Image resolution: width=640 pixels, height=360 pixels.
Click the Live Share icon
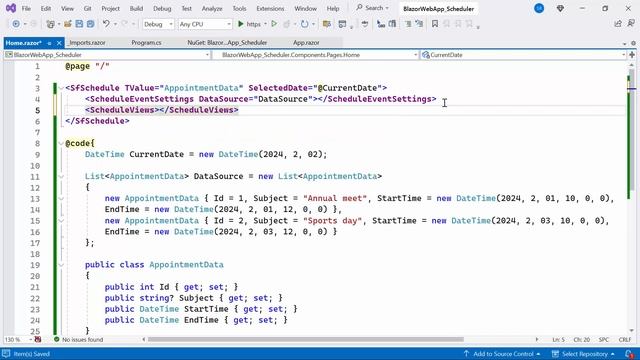coord(618,24)
